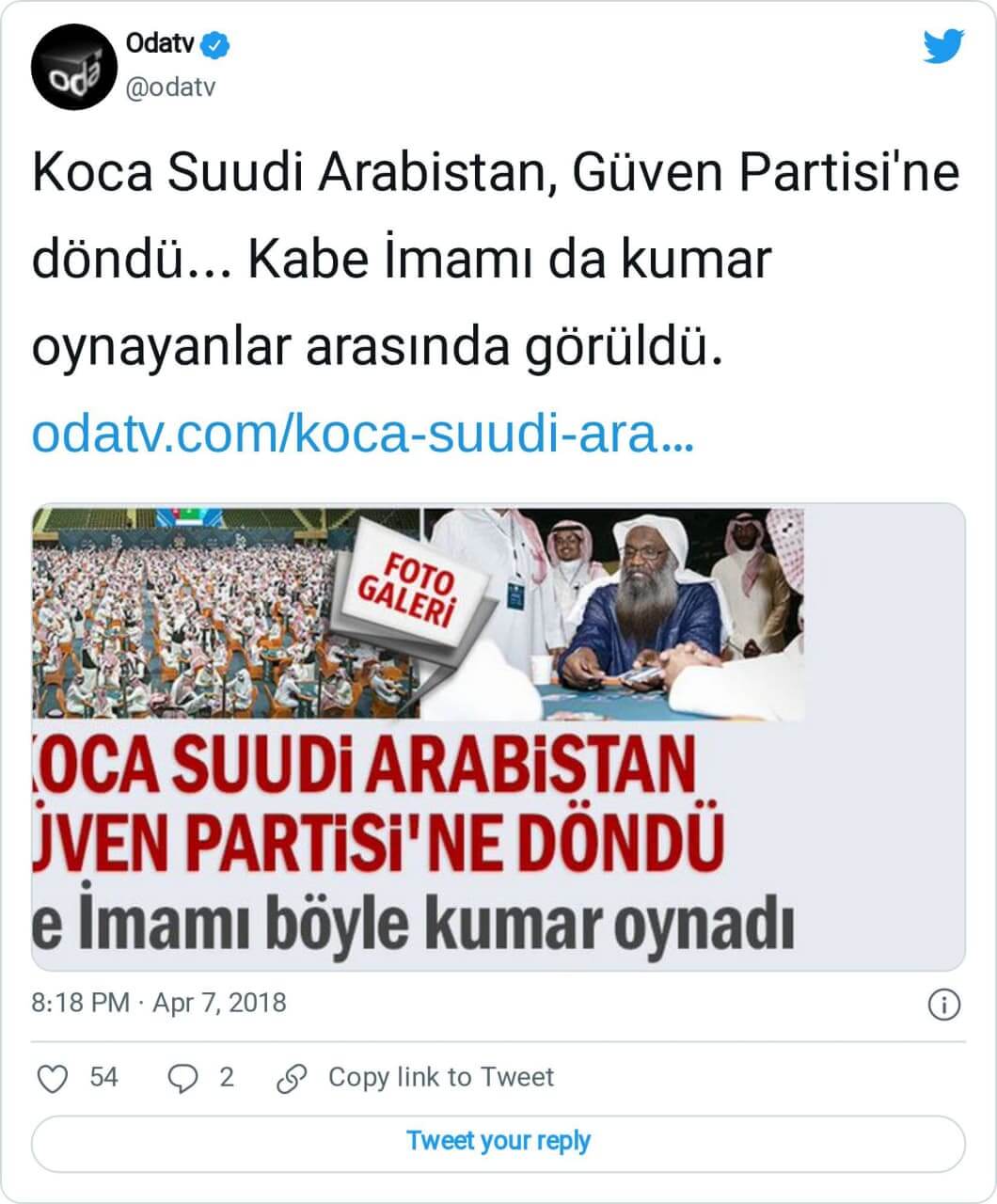Click the chain link icon
This screenshot has width=997, height=1204.
click(x=293, y=1078)
